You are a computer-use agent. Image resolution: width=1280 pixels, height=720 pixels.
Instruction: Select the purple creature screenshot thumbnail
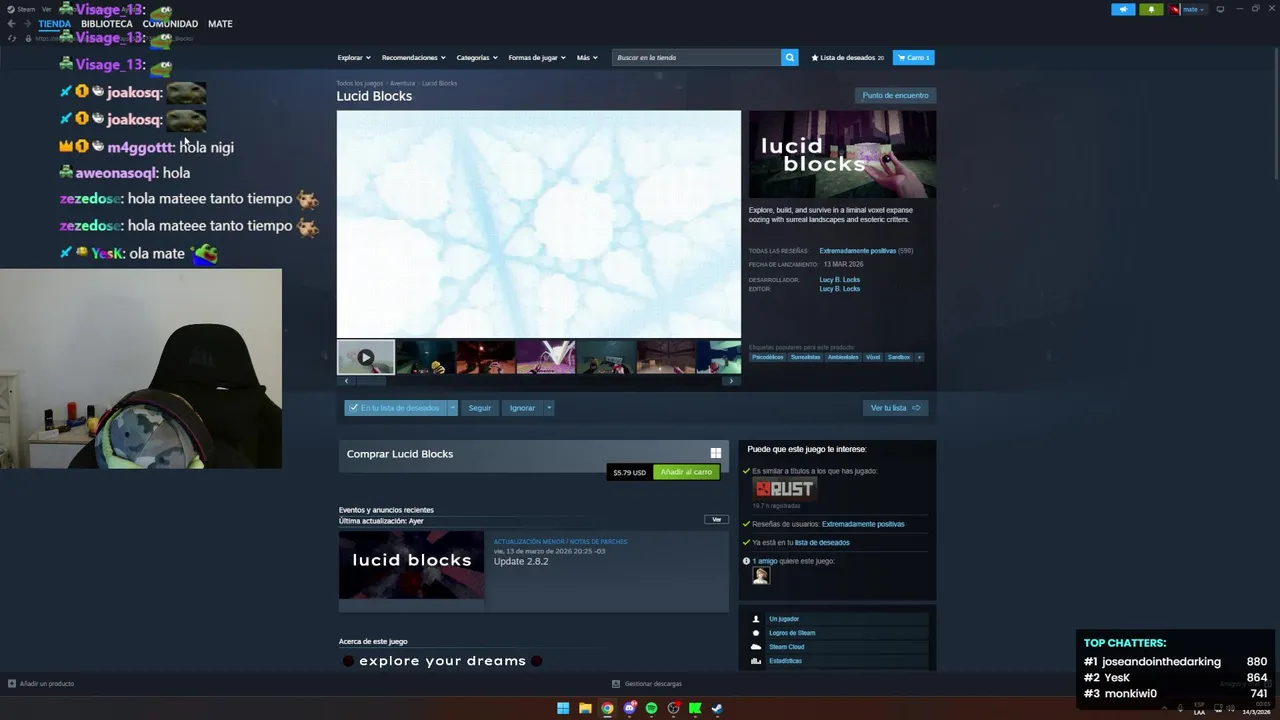tap(545, 357)
